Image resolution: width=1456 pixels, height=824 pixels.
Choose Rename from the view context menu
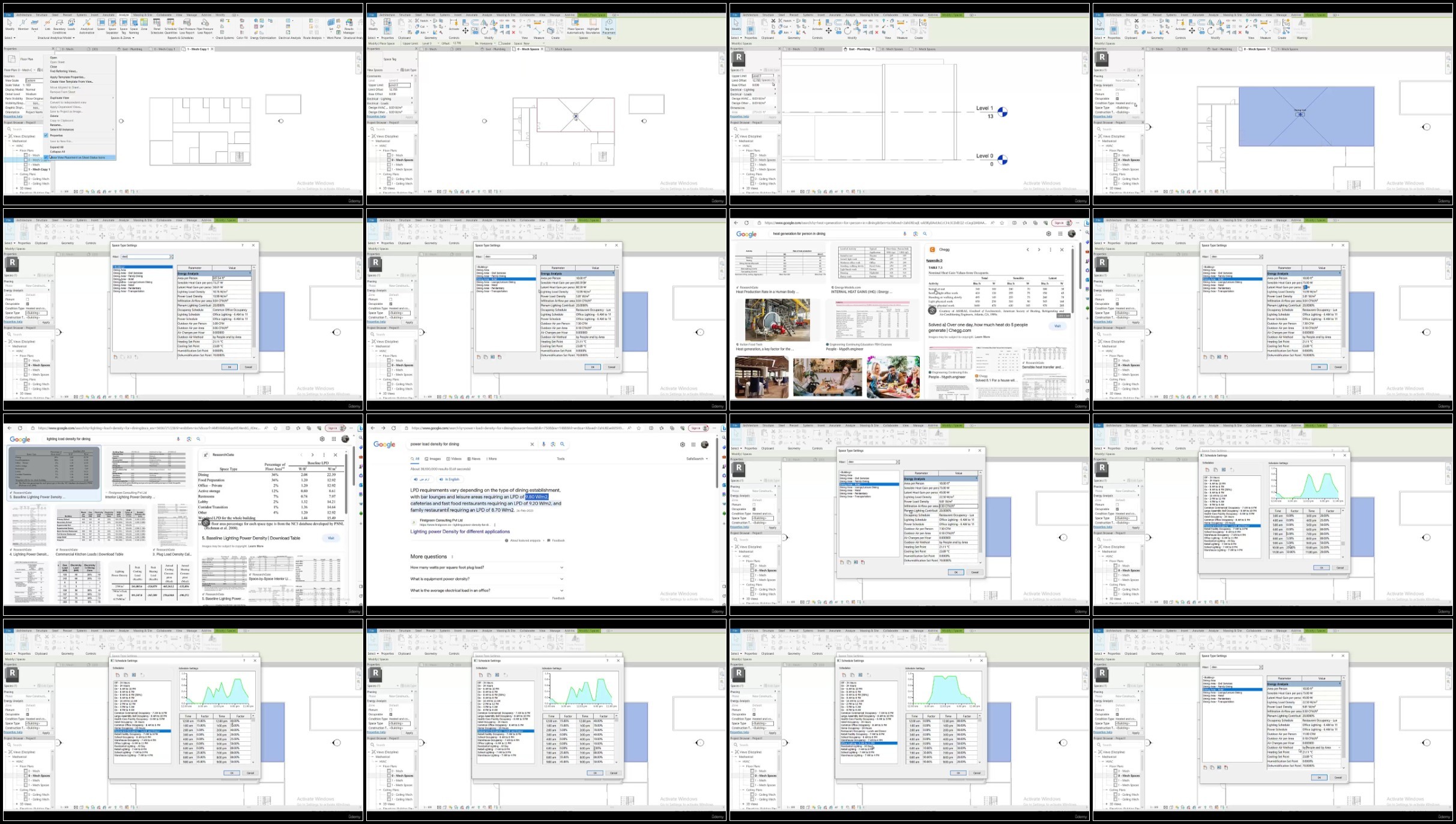click(56, 125)
